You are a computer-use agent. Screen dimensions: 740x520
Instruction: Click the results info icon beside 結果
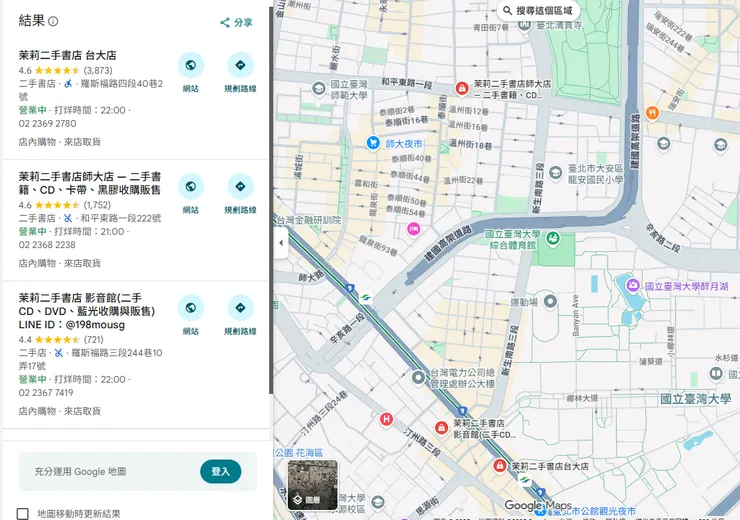tap(53, 21)
